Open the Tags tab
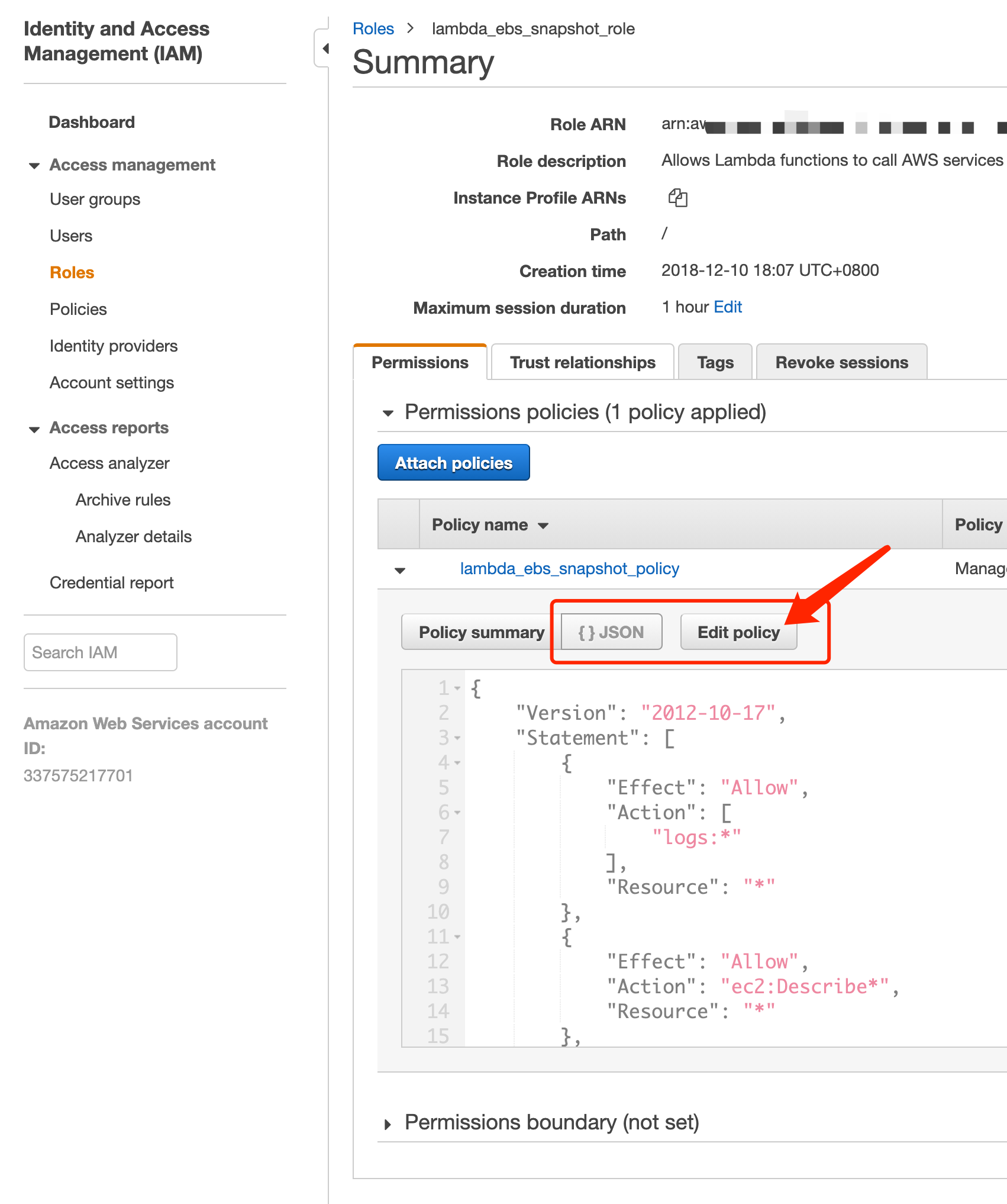This screenshot has width=1007, height=1204. 715,362
